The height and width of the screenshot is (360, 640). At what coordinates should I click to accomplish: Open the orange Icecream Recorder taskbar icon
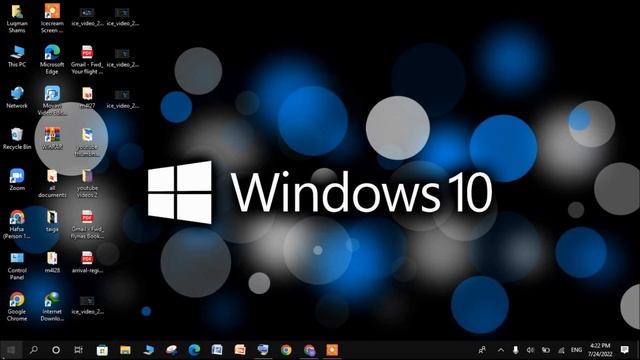tap(332, 350)
